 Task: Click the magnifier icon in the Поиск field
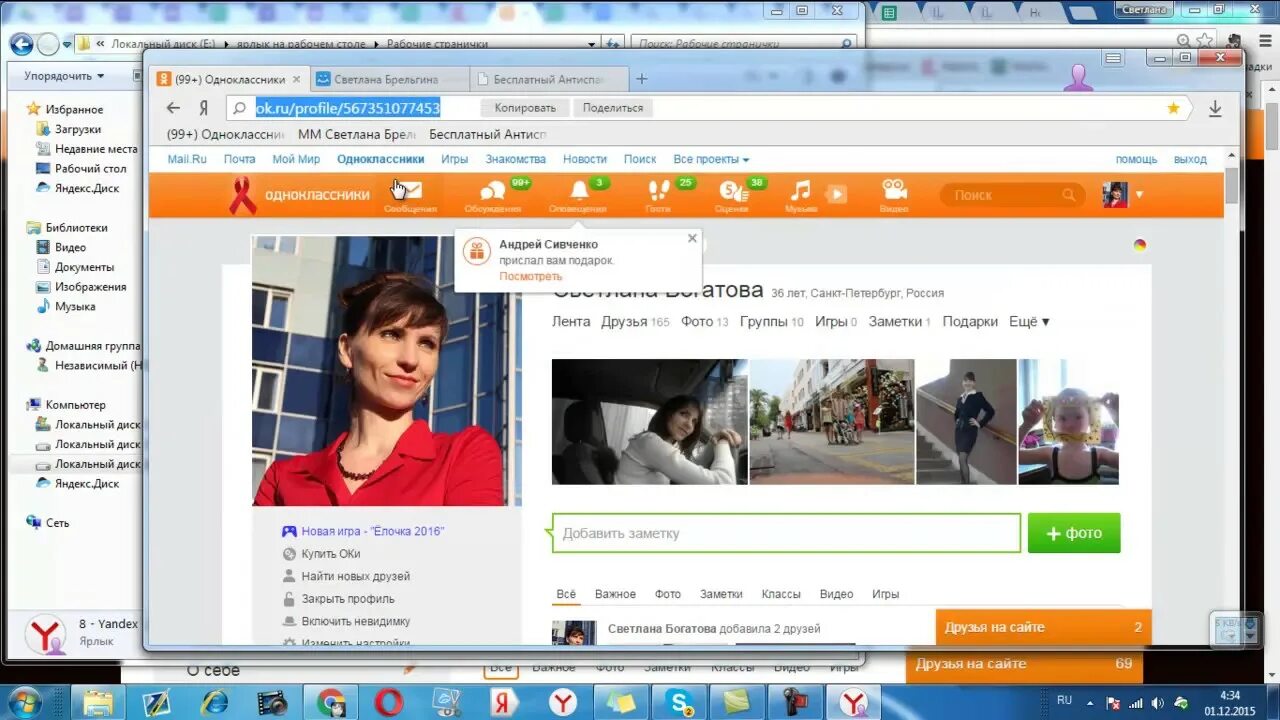tap(1068, 195)
